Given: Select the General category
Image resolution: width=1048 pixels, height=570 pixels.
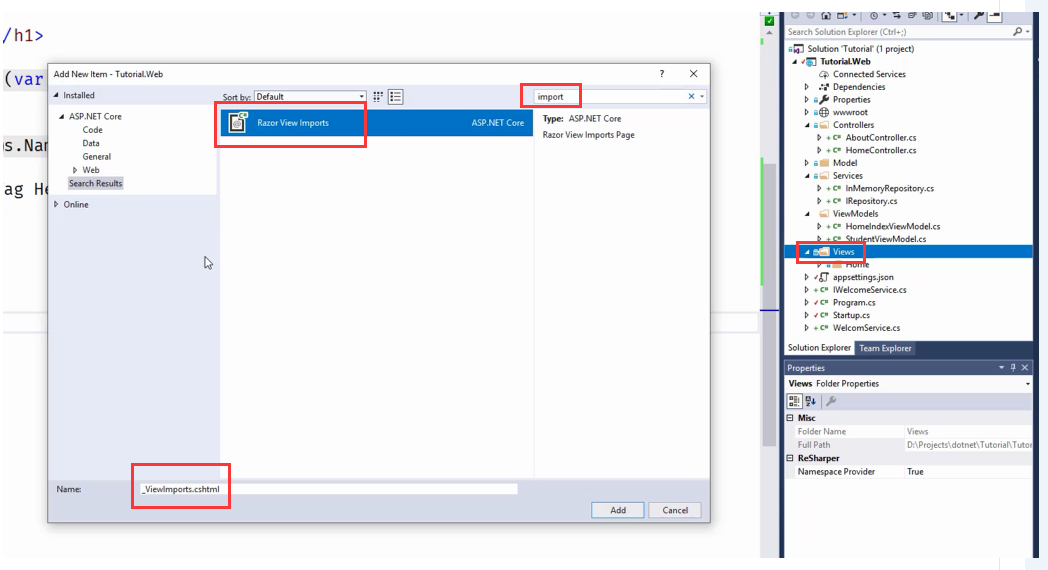Looking at the screenshot, I should click(97, 156).
